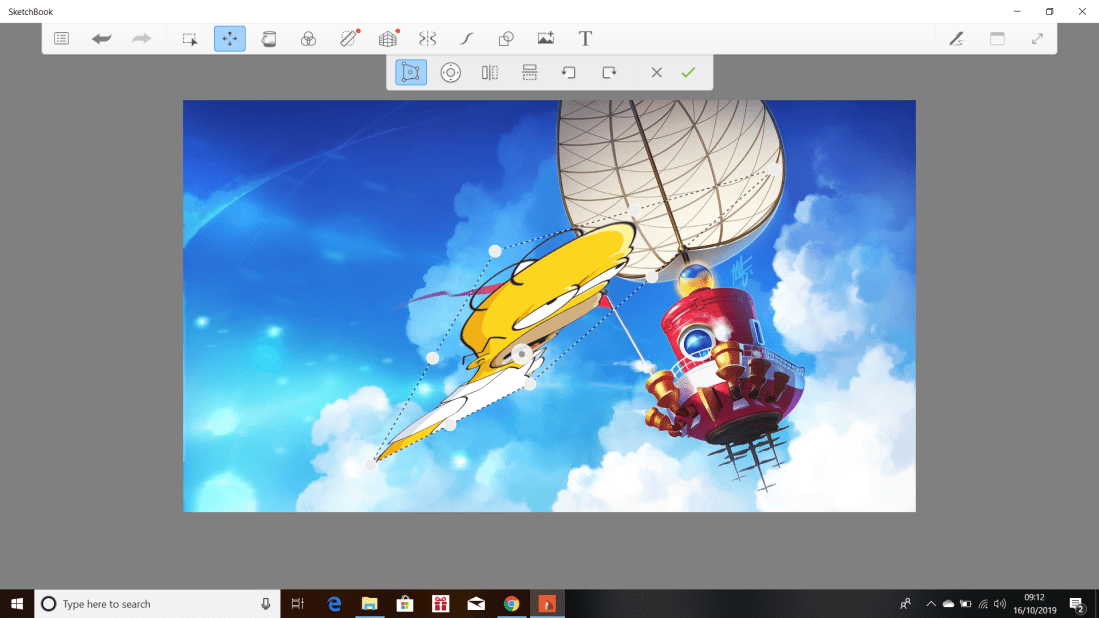Select the Symmetry tool
Viewport: 1099px width, 618px height.
click(428, 38)
